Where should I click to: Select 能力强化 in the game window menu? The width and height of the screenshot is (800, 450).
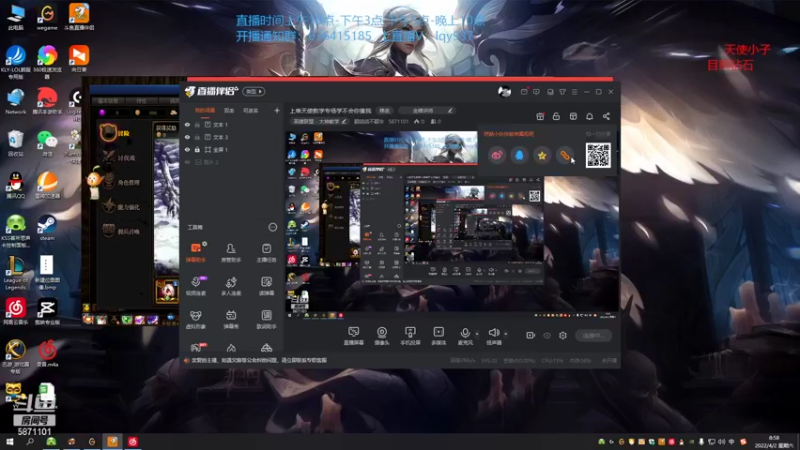(x=119, y=207)
